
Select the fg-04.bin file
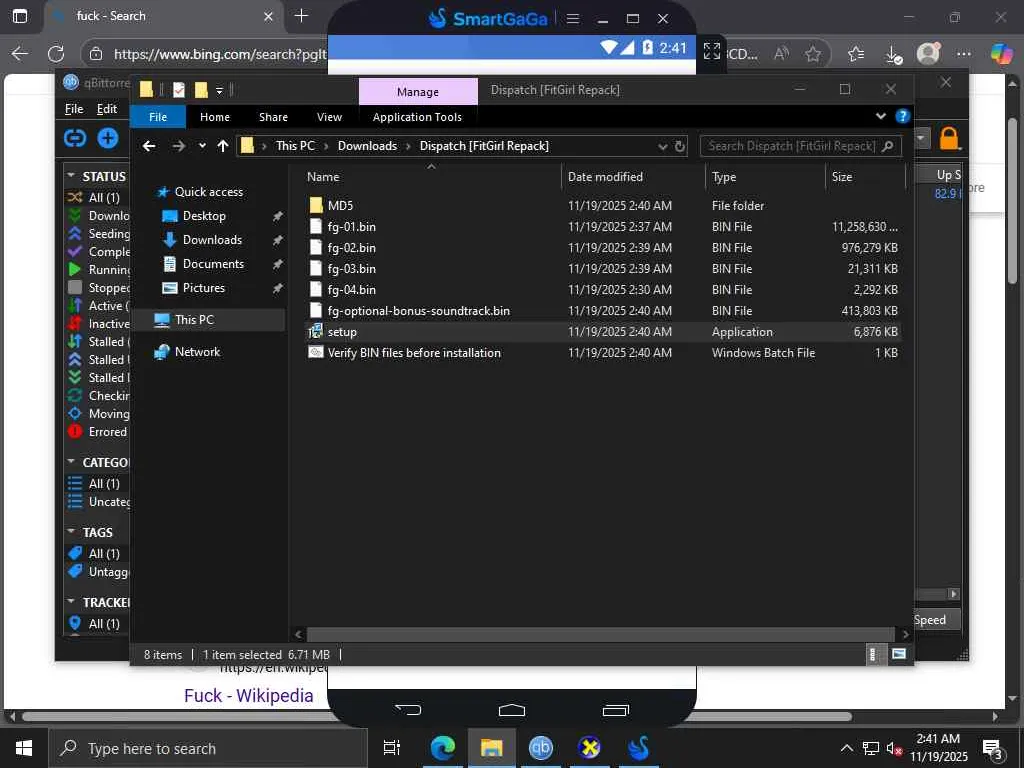coord(351,289)
